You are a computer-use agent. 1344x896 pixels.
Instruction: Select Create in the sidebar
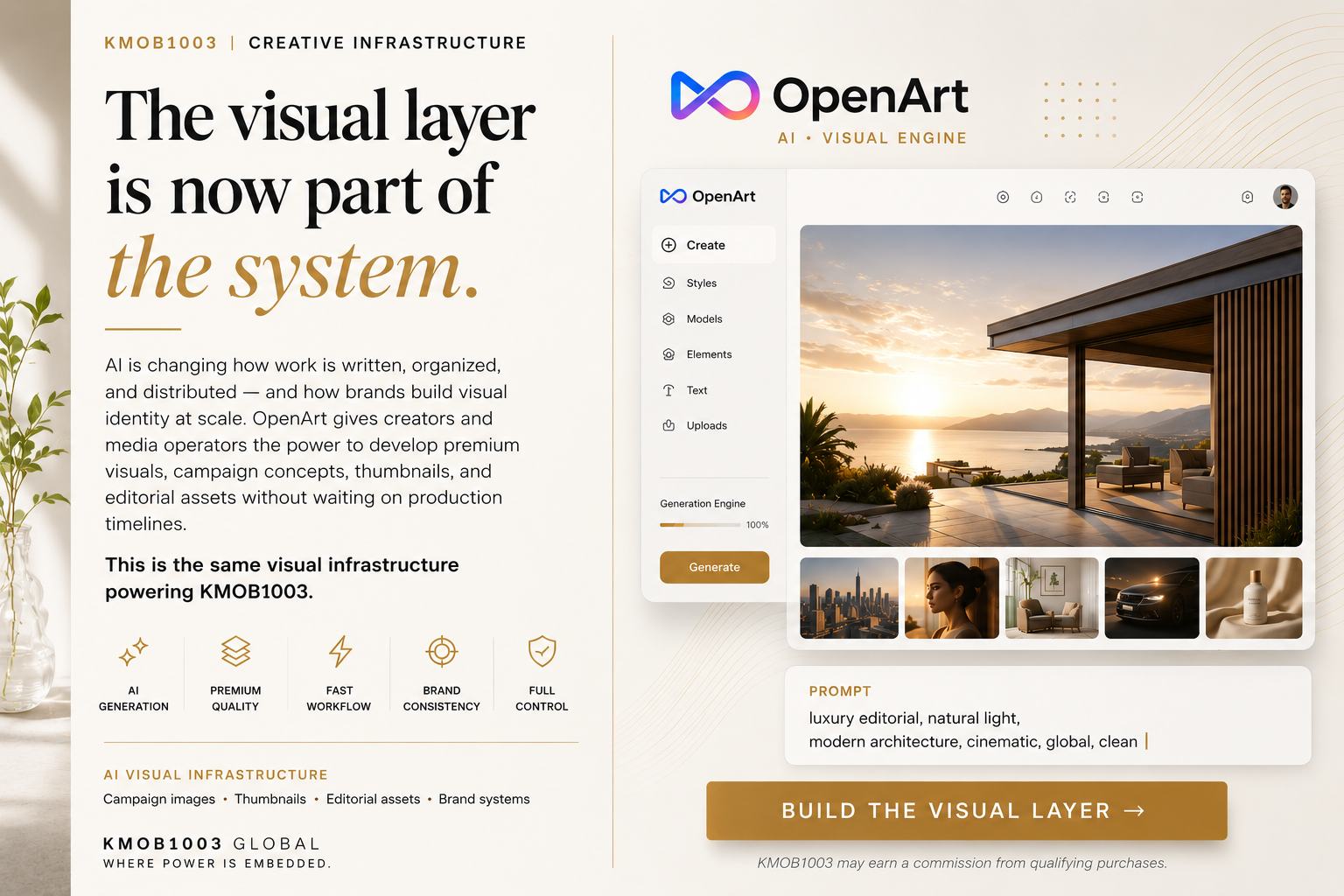click(x=713, y=245)
